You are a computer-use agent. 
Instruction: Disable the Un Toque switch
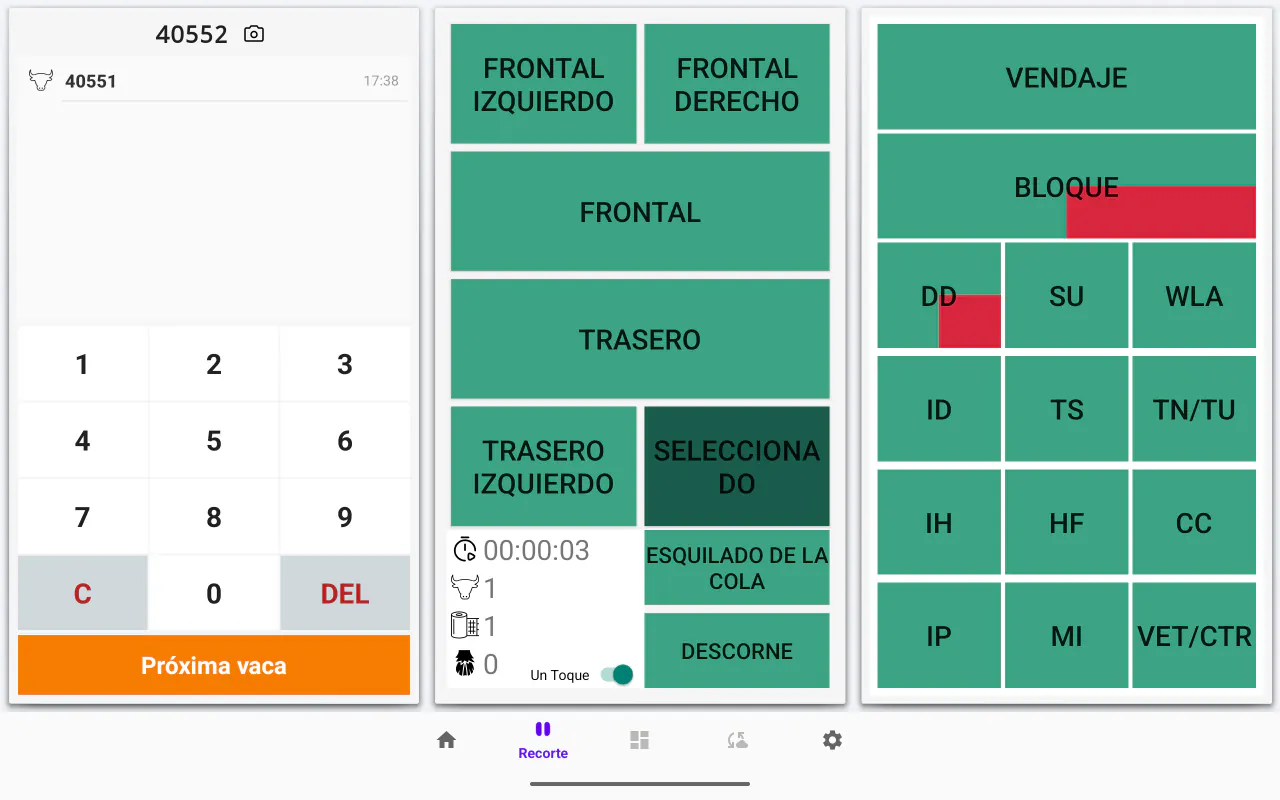point(617,675)
